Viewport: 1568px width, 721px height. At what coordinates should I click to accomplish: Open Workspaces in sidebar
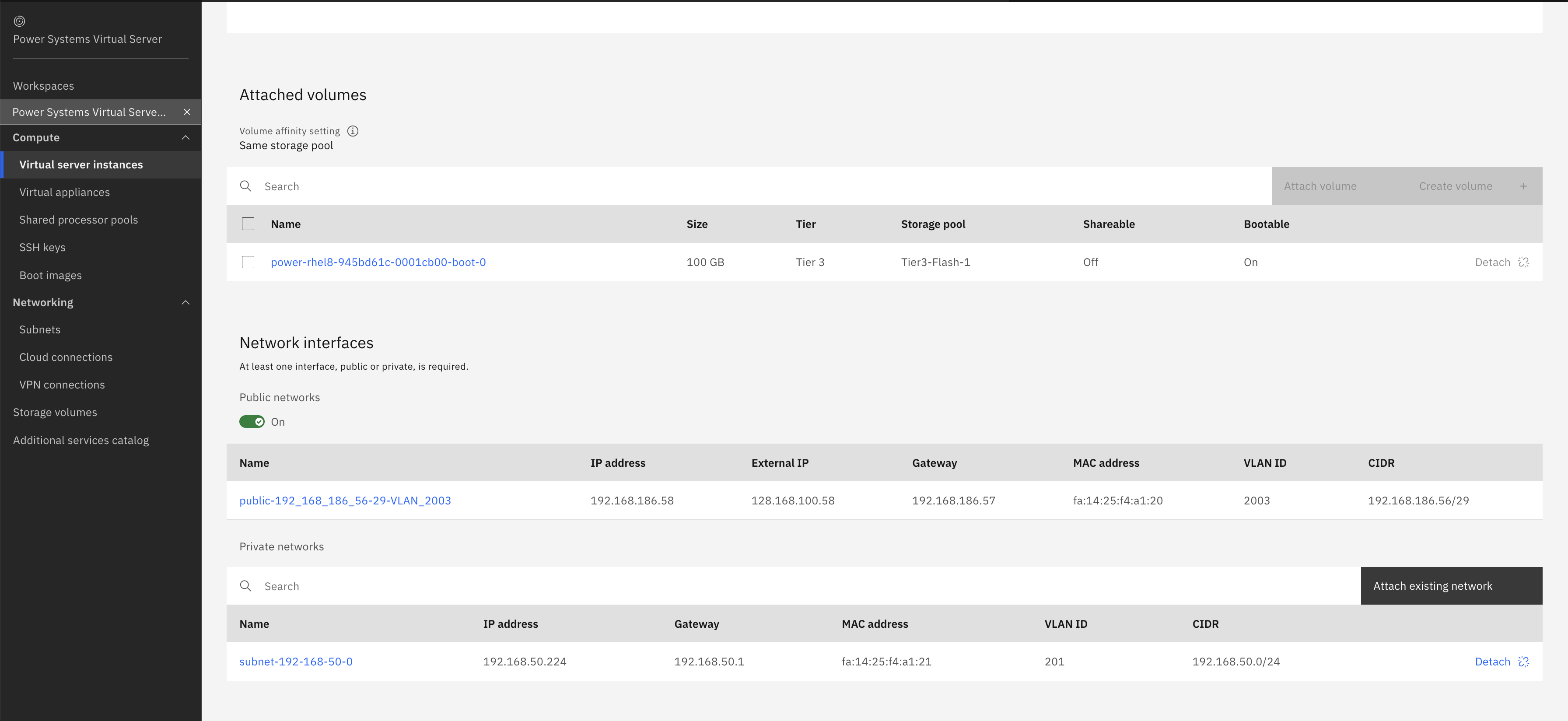pos(43,86)
